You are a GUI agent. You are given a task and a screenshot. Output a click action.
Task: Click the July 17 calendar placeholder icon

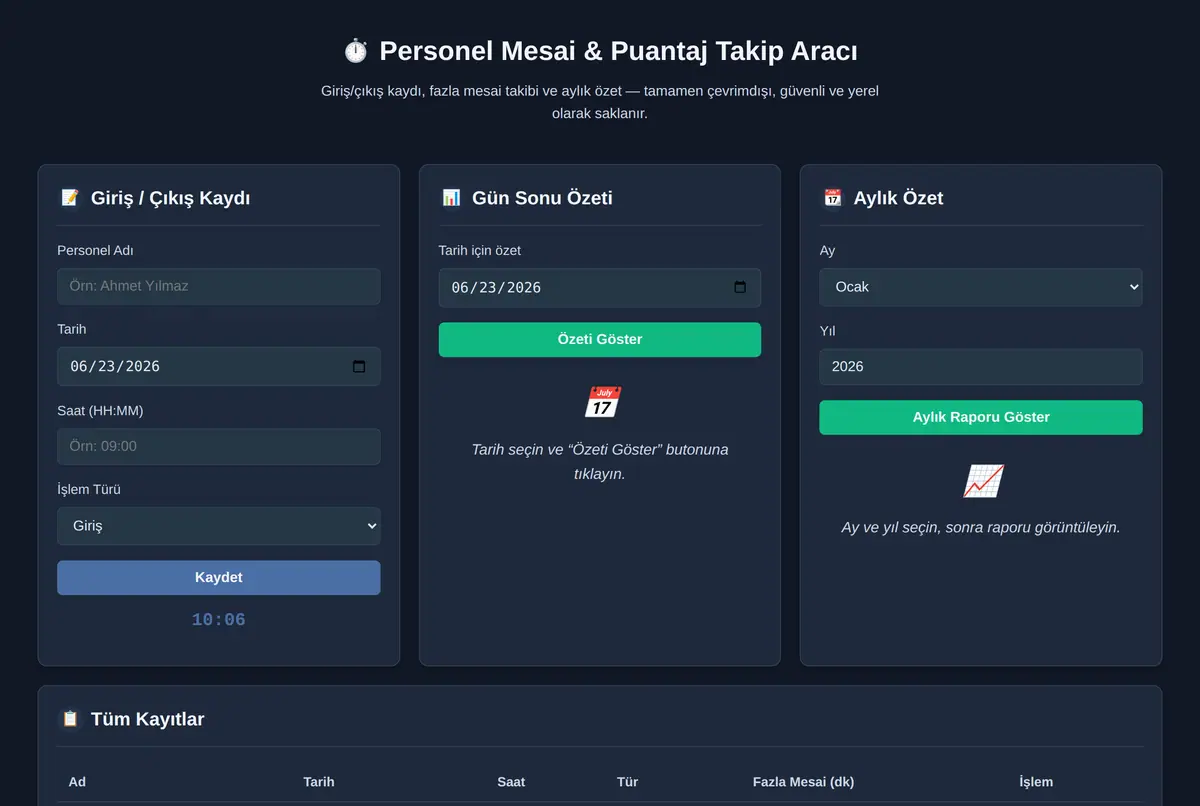(x=601, y=403)
